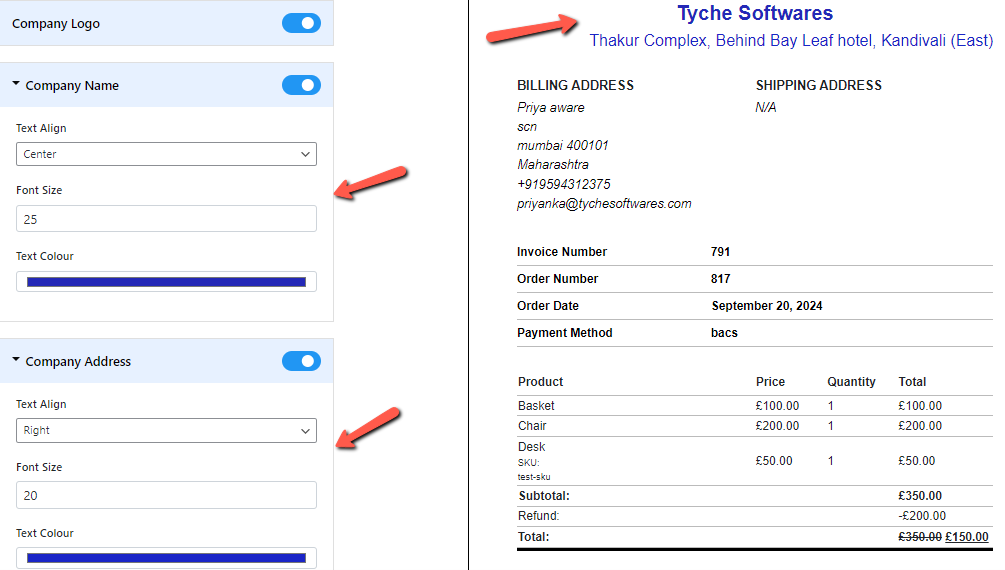Click the +919594312375 phone number
The image size is (1005, 570).
tap(563, 185)
